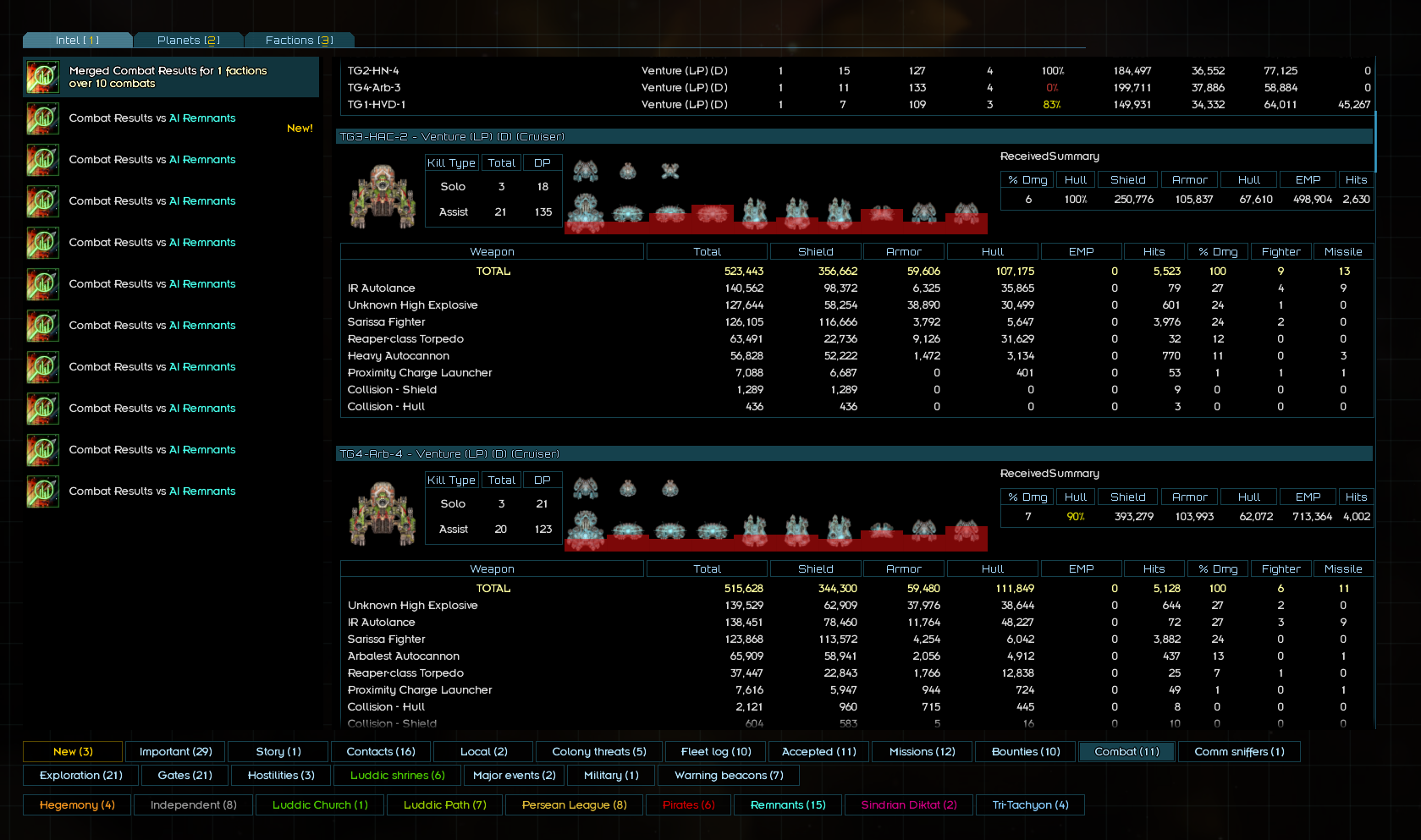
Task: Click the Arbalest Autocannon weapon row
Action: tap(856, 656)
